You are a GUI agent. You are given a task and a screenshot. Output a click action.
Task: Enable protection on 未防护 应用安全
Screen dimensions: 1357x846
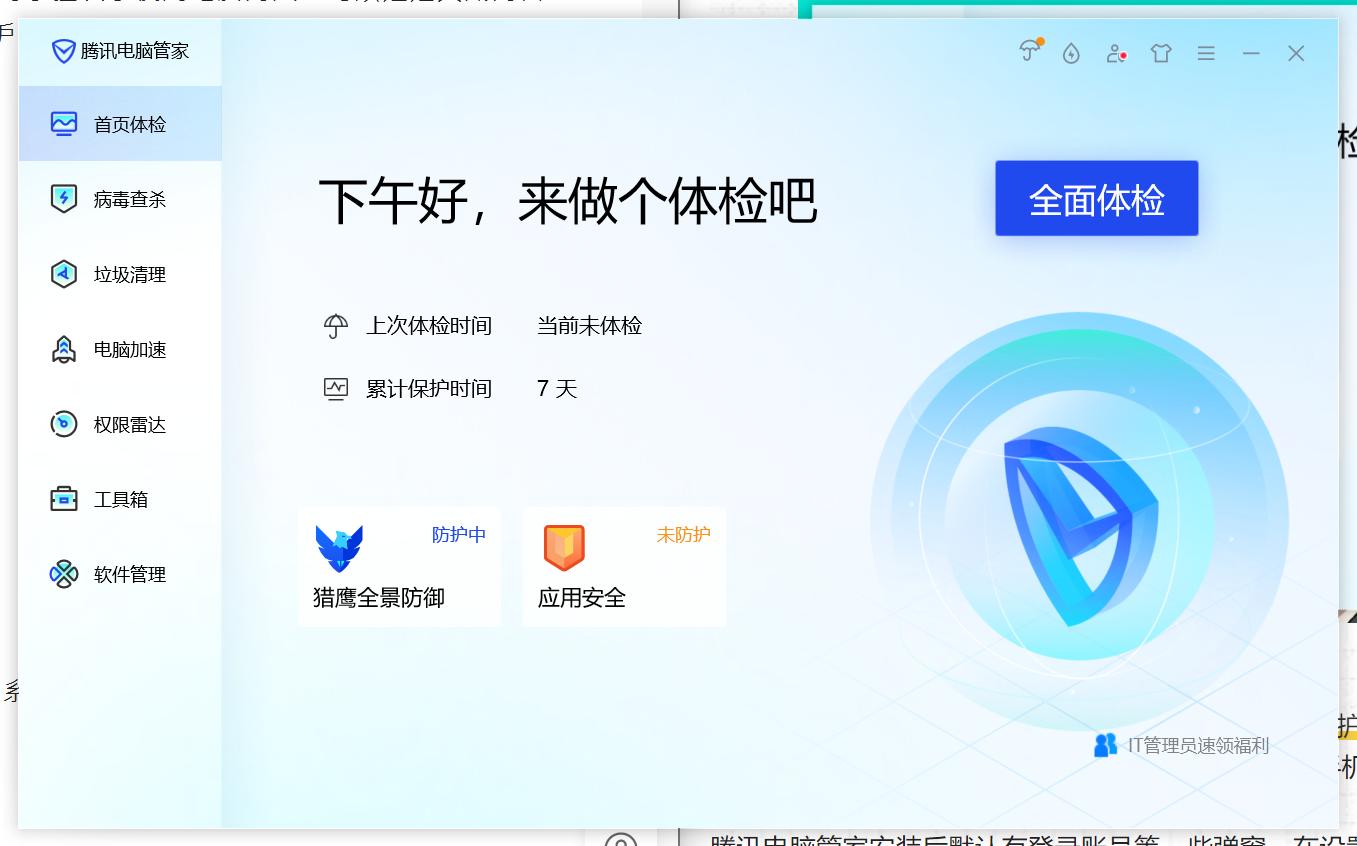[683, 535]
